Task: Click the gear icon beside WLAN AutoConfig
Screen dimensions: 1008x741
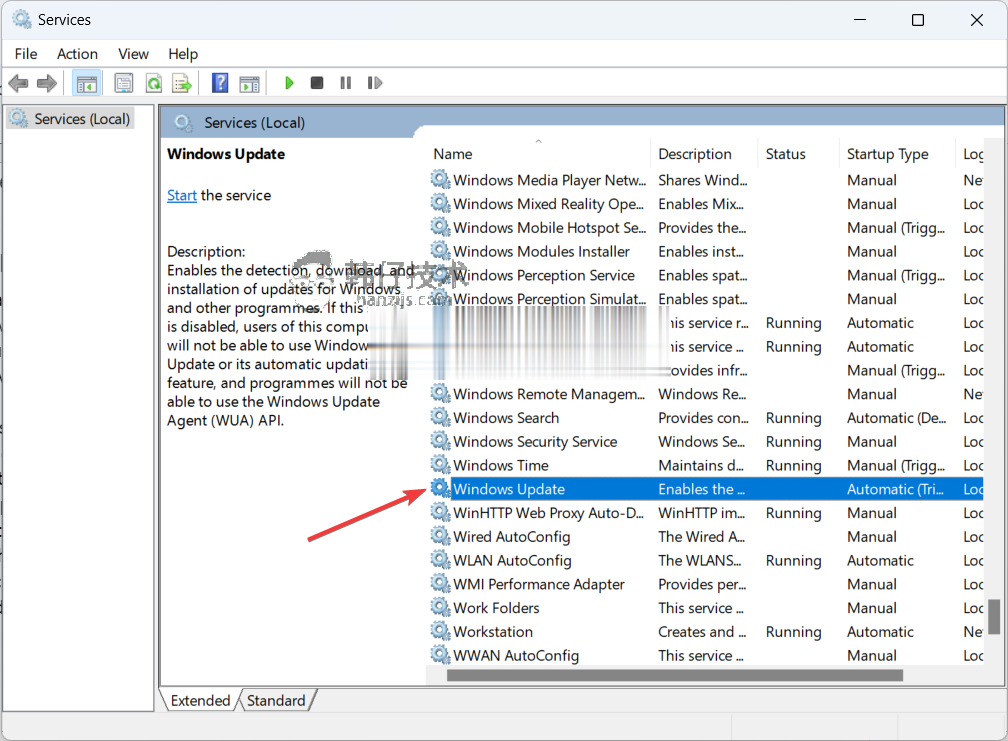Action: [x=440, y=560]
